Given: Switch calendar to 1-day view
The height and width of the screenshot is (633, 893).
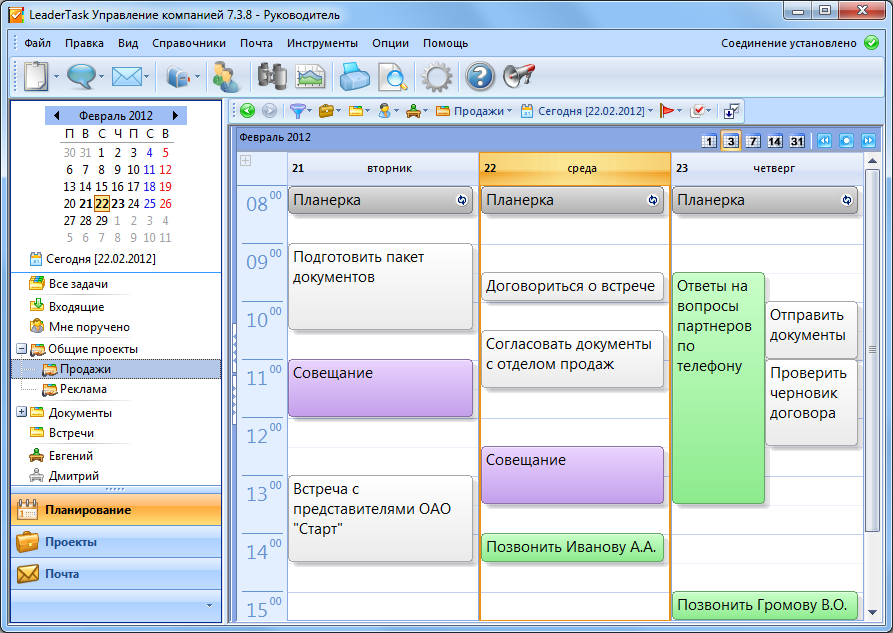Looking at the screenshot, I should click(708, 141).
